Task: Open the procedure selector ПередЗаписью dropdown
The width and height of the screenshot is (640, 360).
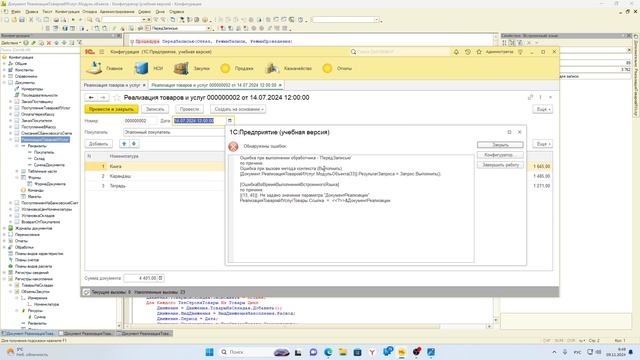Action: [x=209, y=28]
